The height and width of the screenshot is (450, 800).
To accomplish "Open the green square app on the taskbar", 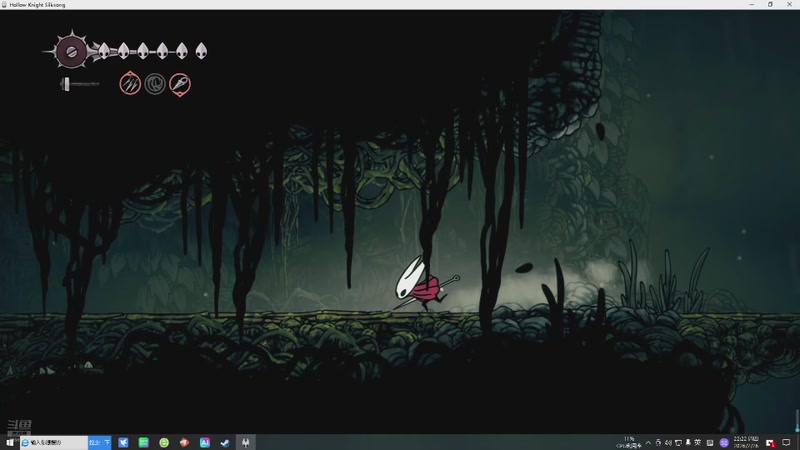I will tap(144, 442).
